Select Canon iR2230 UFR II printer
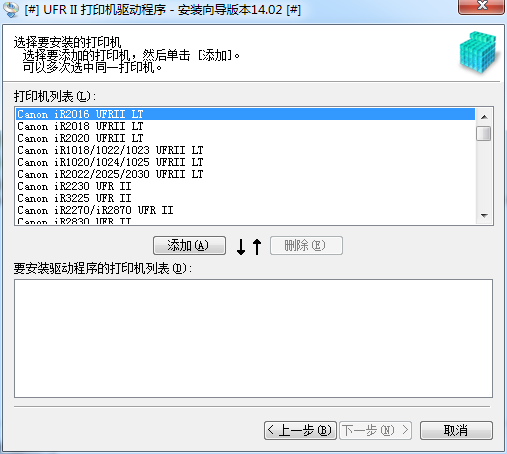 point(246,186)
